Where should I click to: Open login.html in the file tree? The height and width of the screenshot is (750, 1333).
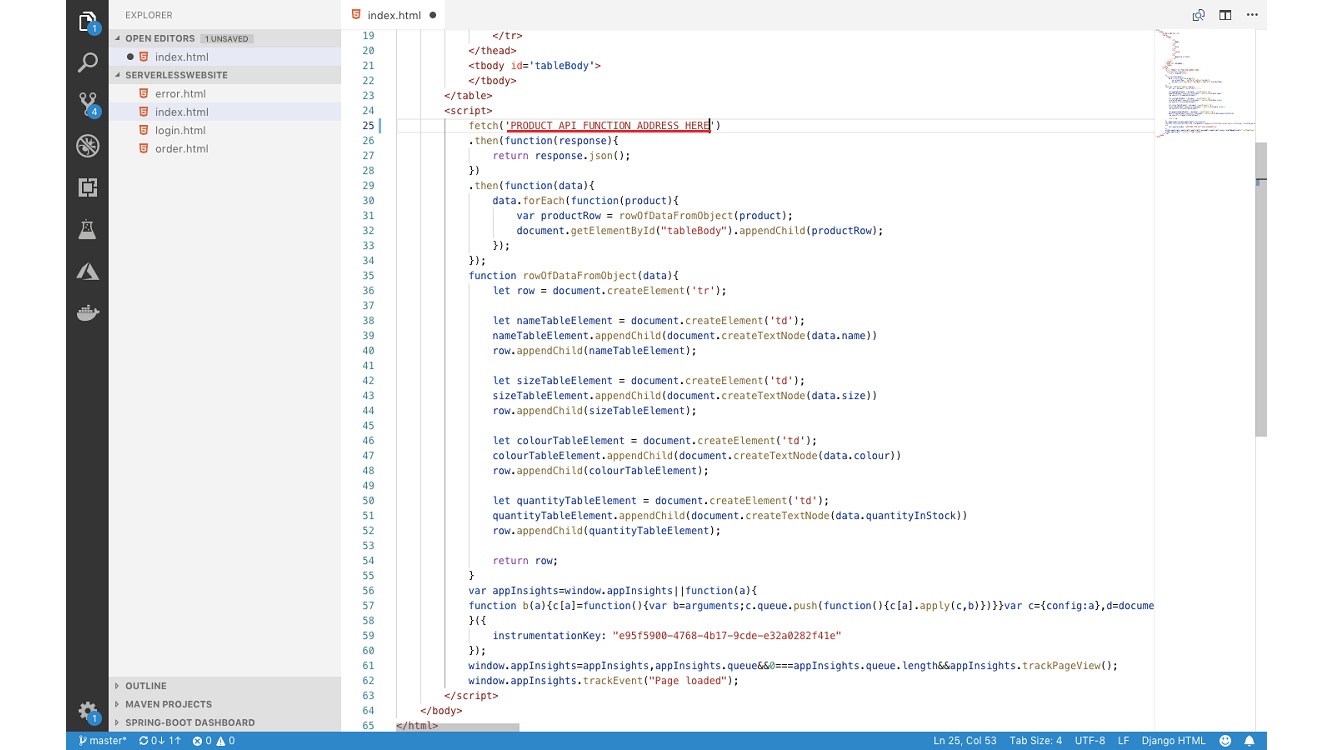point(225,130)
